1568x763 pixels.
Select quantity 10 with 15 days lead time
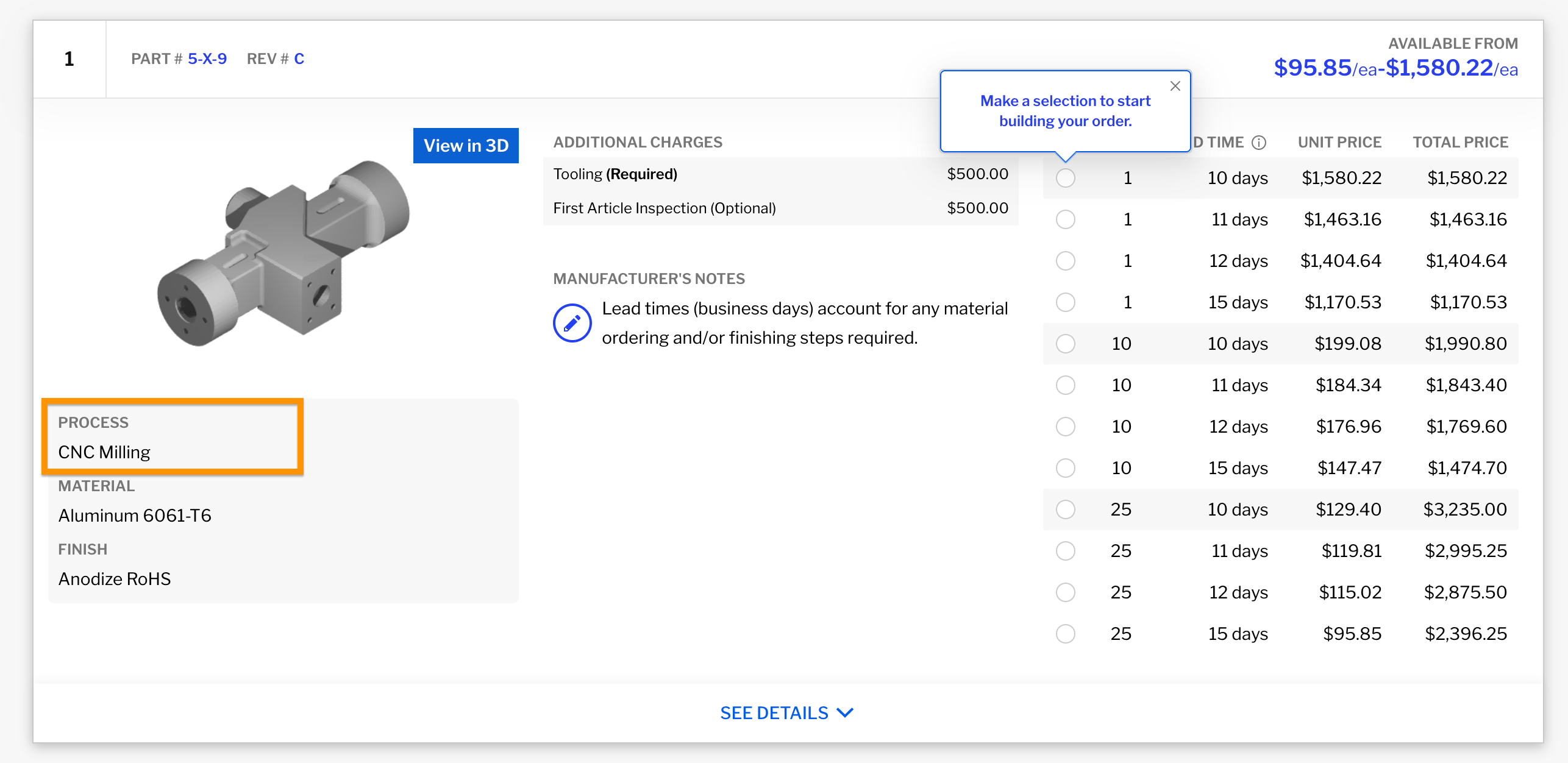1066,468
